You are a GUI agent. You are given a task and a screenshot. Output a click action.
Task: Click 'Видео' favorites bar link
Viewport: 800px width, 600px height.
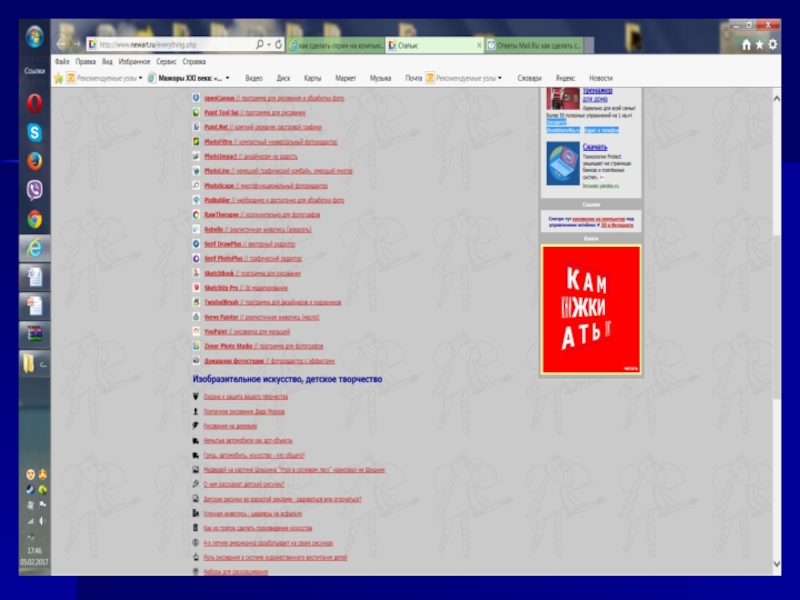click(x=254, y=78)
